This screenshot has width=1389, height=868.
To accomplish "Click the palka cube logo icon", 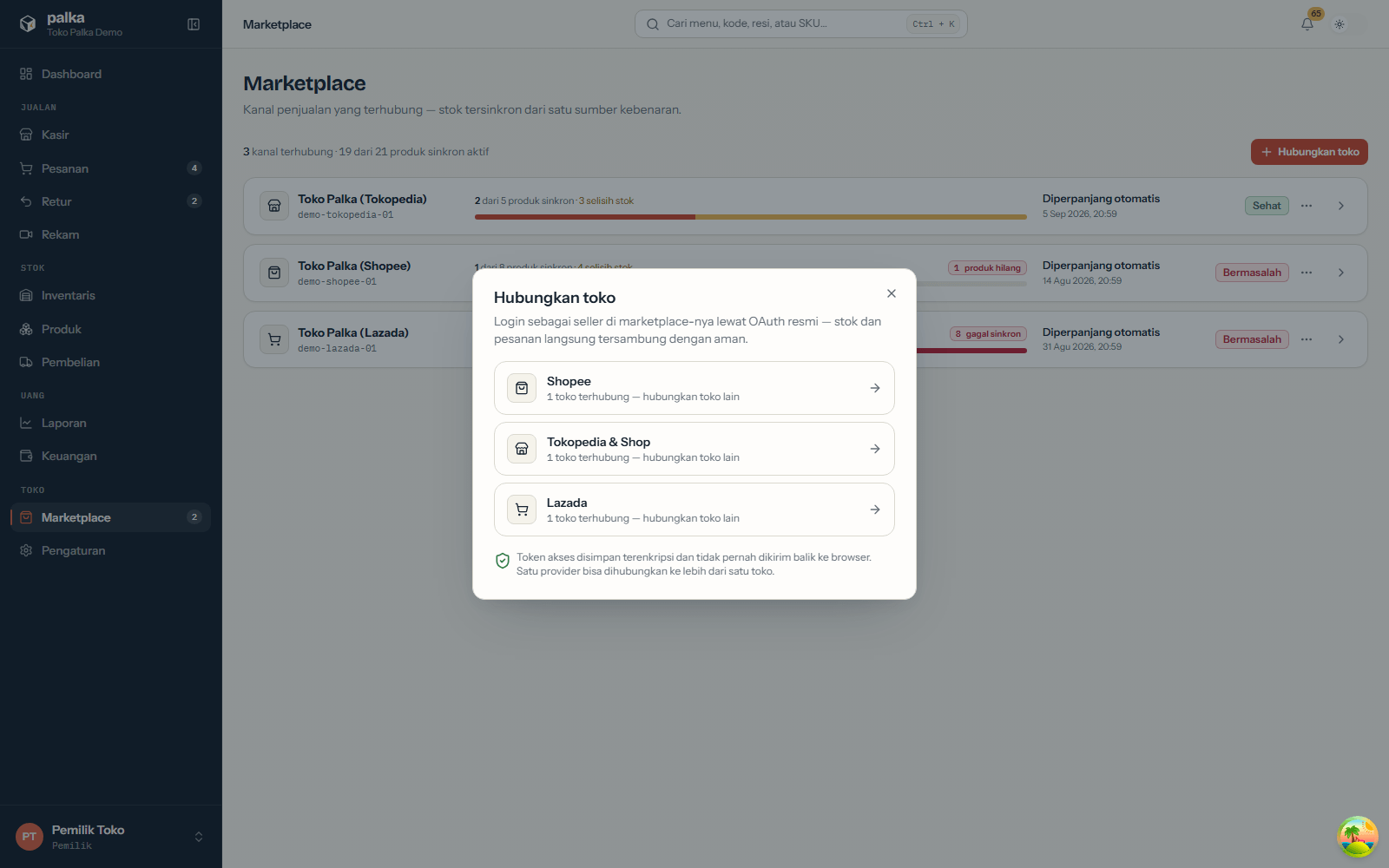I will [x=28, y=23].
